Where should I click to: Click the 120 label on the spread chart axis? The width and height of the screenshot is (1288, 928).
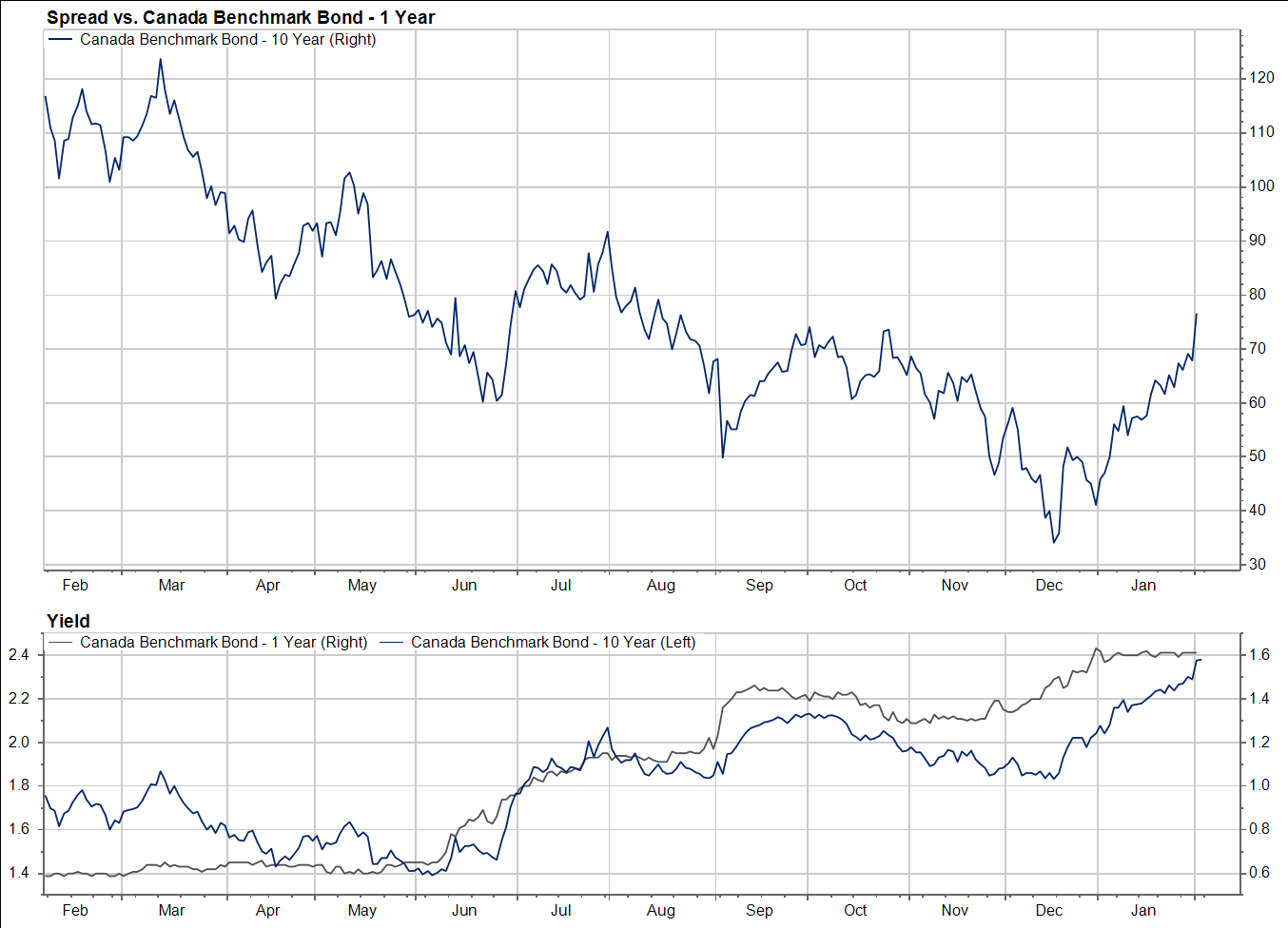point(1261,78)
